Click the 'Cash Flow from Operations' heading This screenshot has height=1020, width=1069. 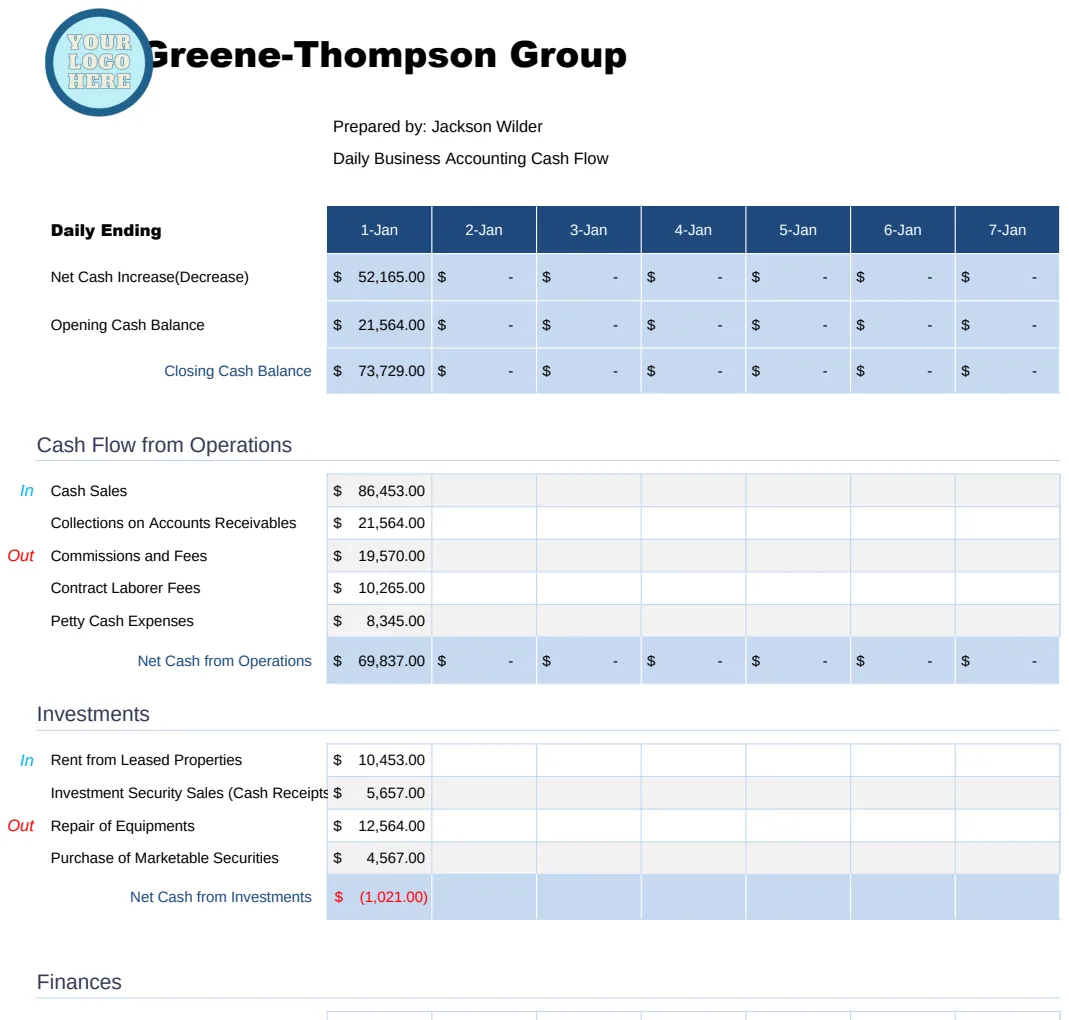(x=164, y=445)
